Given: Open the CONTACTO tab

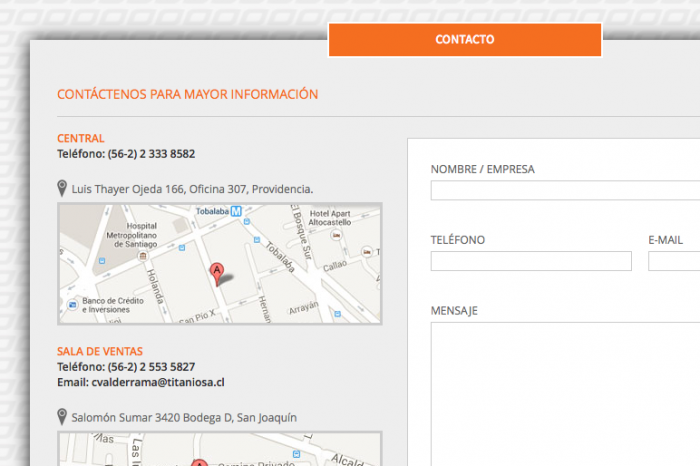Looking at the screenshot, I should 464,40.
